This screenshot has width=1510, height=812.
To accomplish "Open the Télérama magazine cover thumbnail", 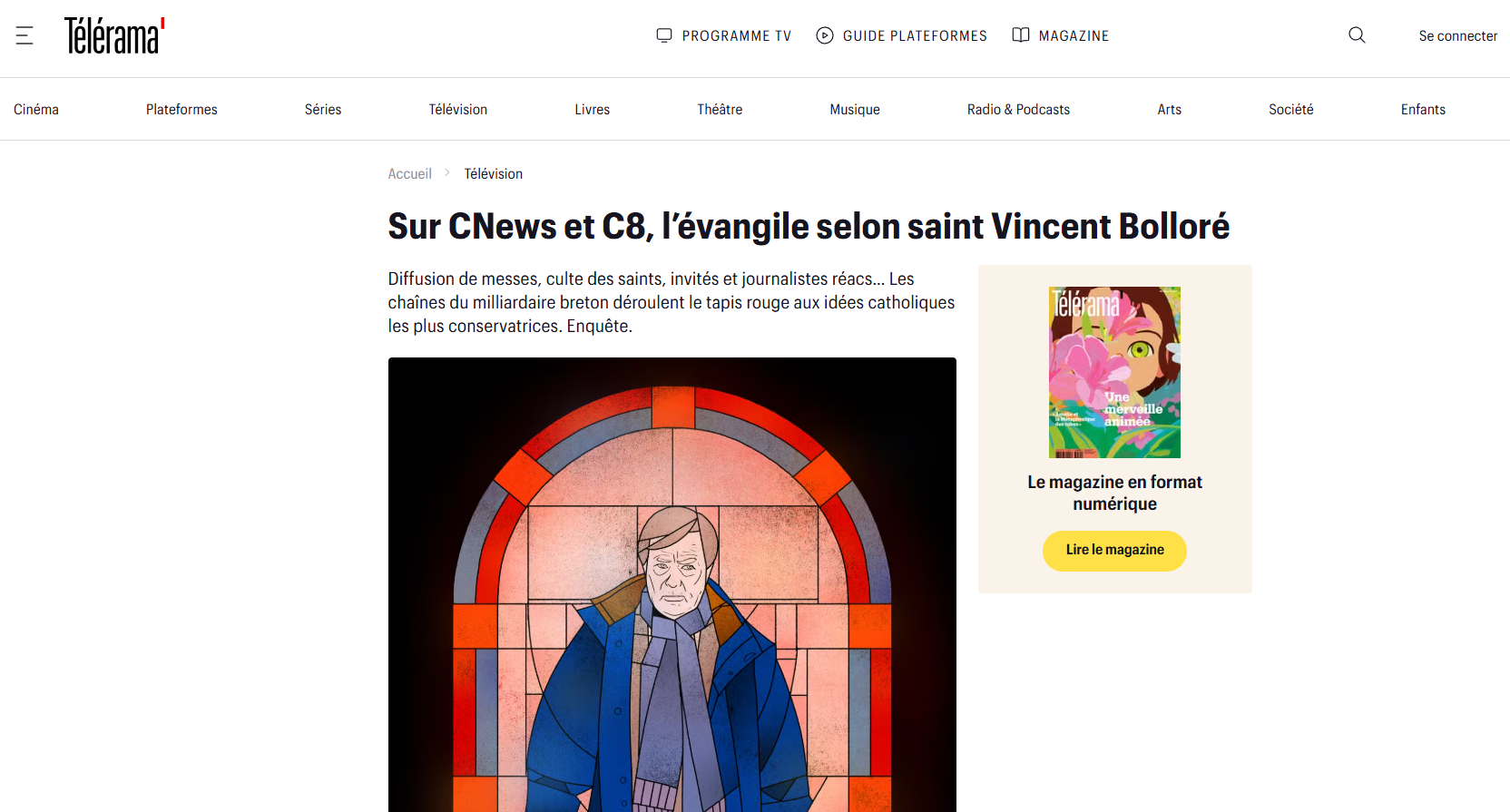I will point(1114,372).
